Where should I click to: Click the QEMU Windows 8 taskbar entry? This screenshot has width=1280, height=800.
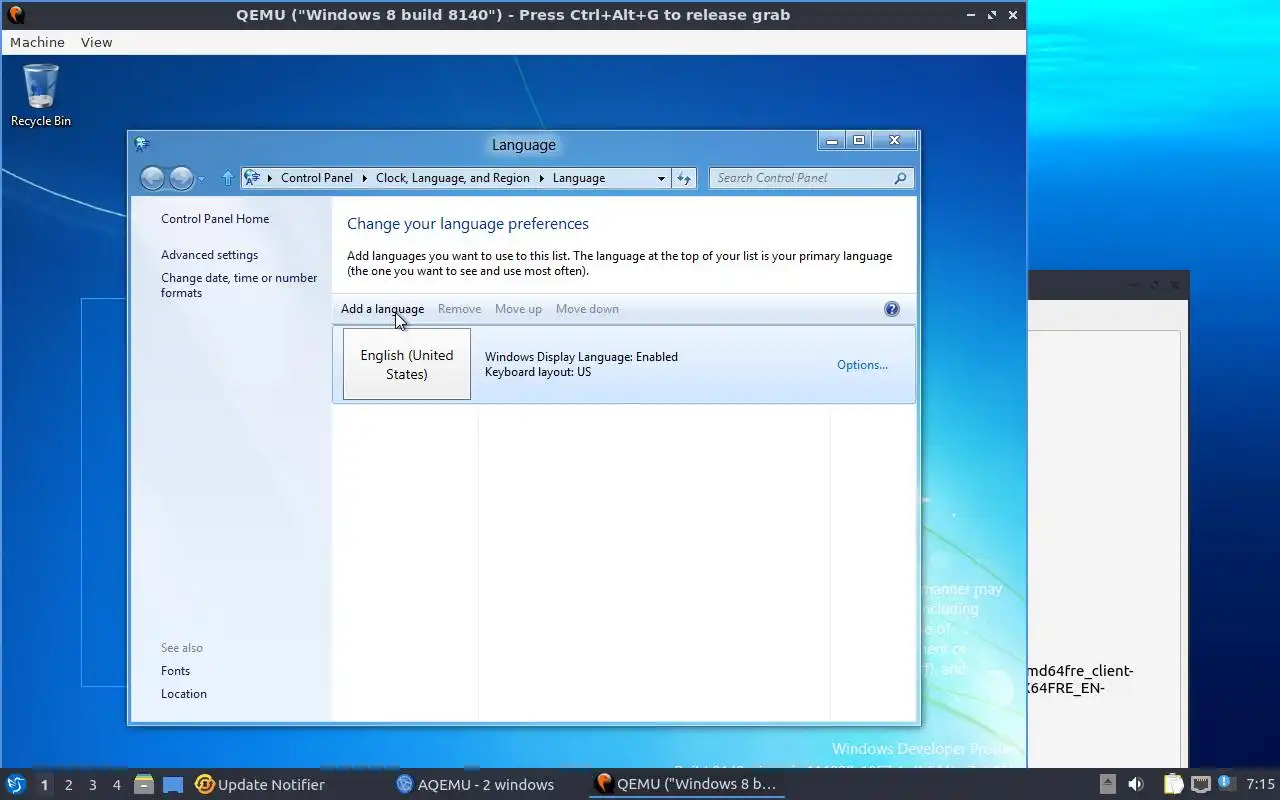coord(686,784)
